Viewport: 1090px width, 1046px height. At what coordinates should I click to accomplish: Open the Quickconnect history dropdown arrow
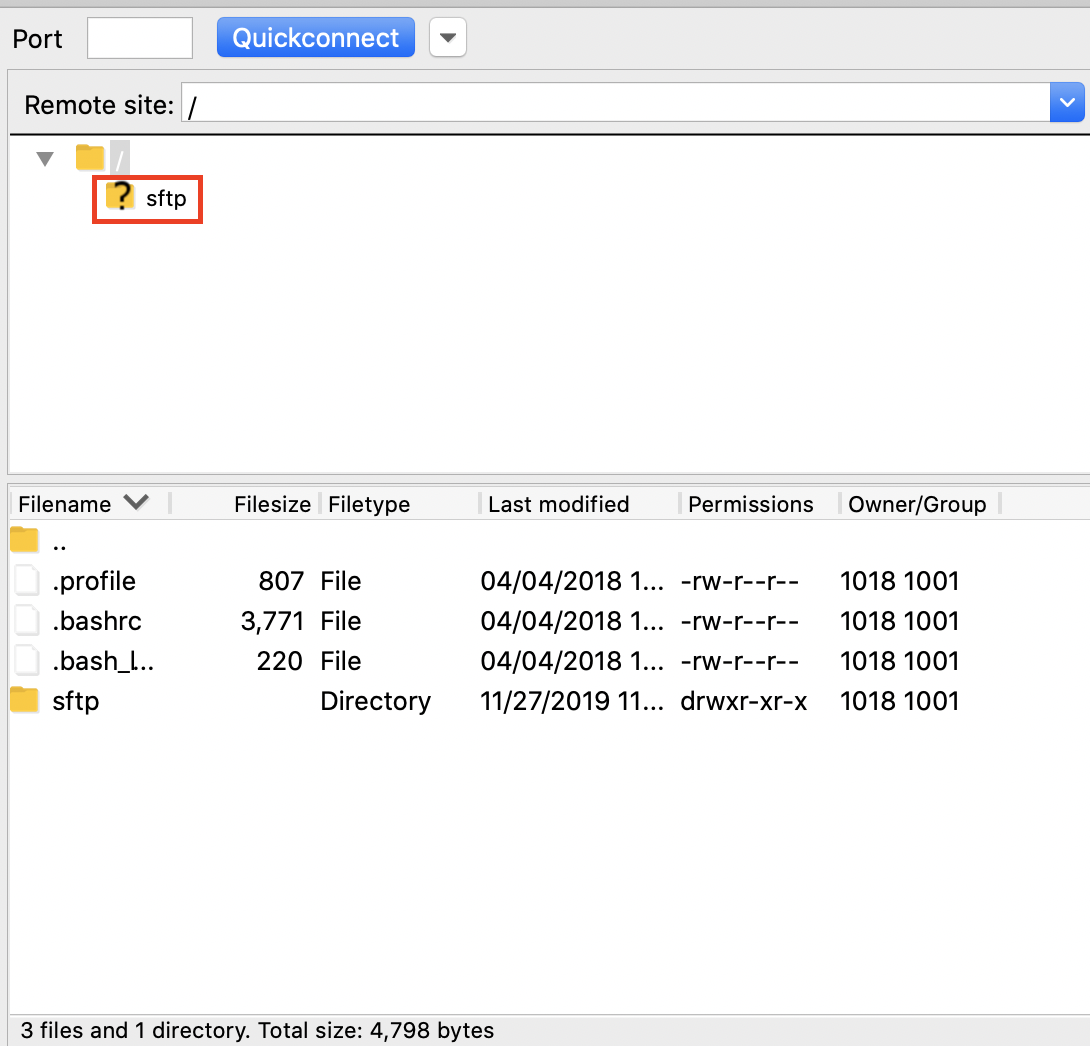448,39
